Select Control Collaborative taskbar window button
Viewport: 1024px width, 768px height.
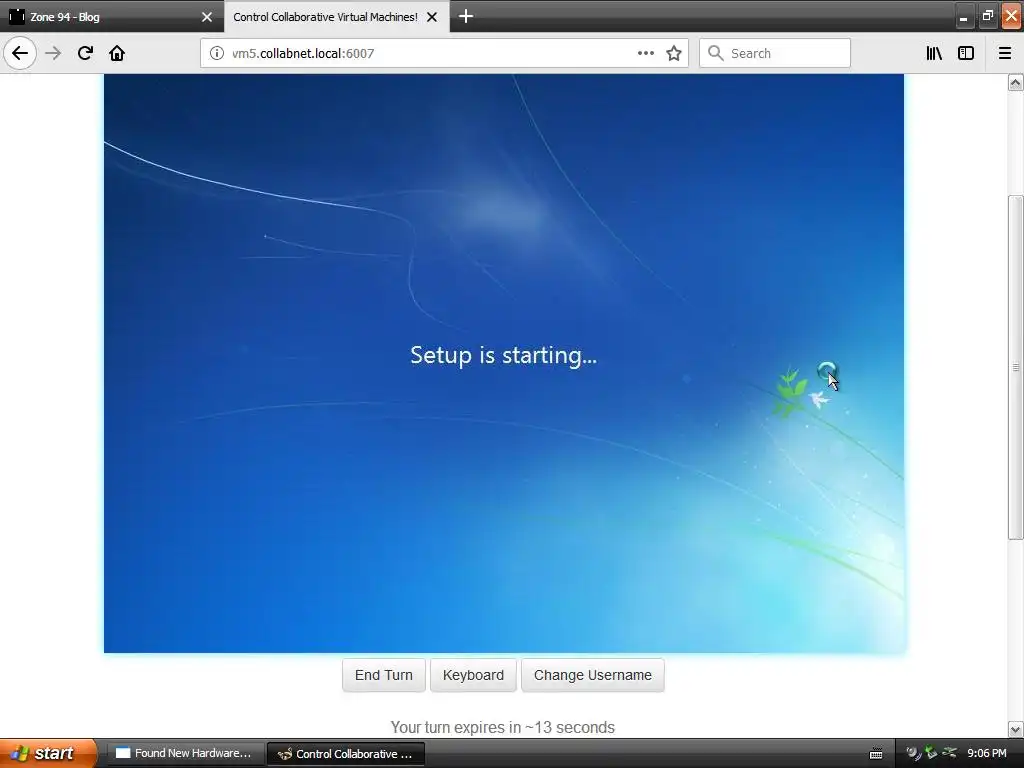pos(346,754)
